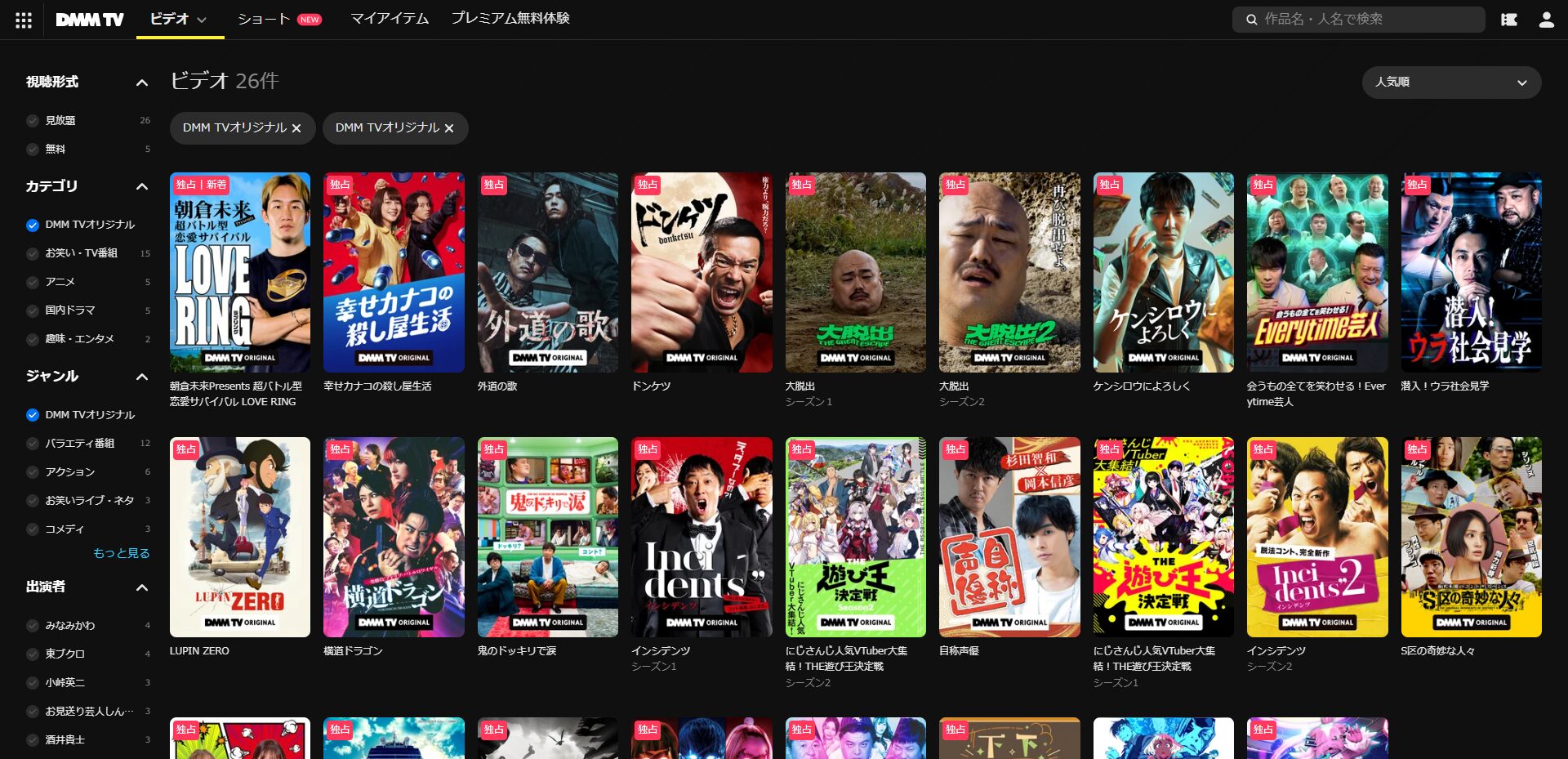Open the 自称声優 poster
This screenshot has width=1568, height=759.
point(1009,538)
